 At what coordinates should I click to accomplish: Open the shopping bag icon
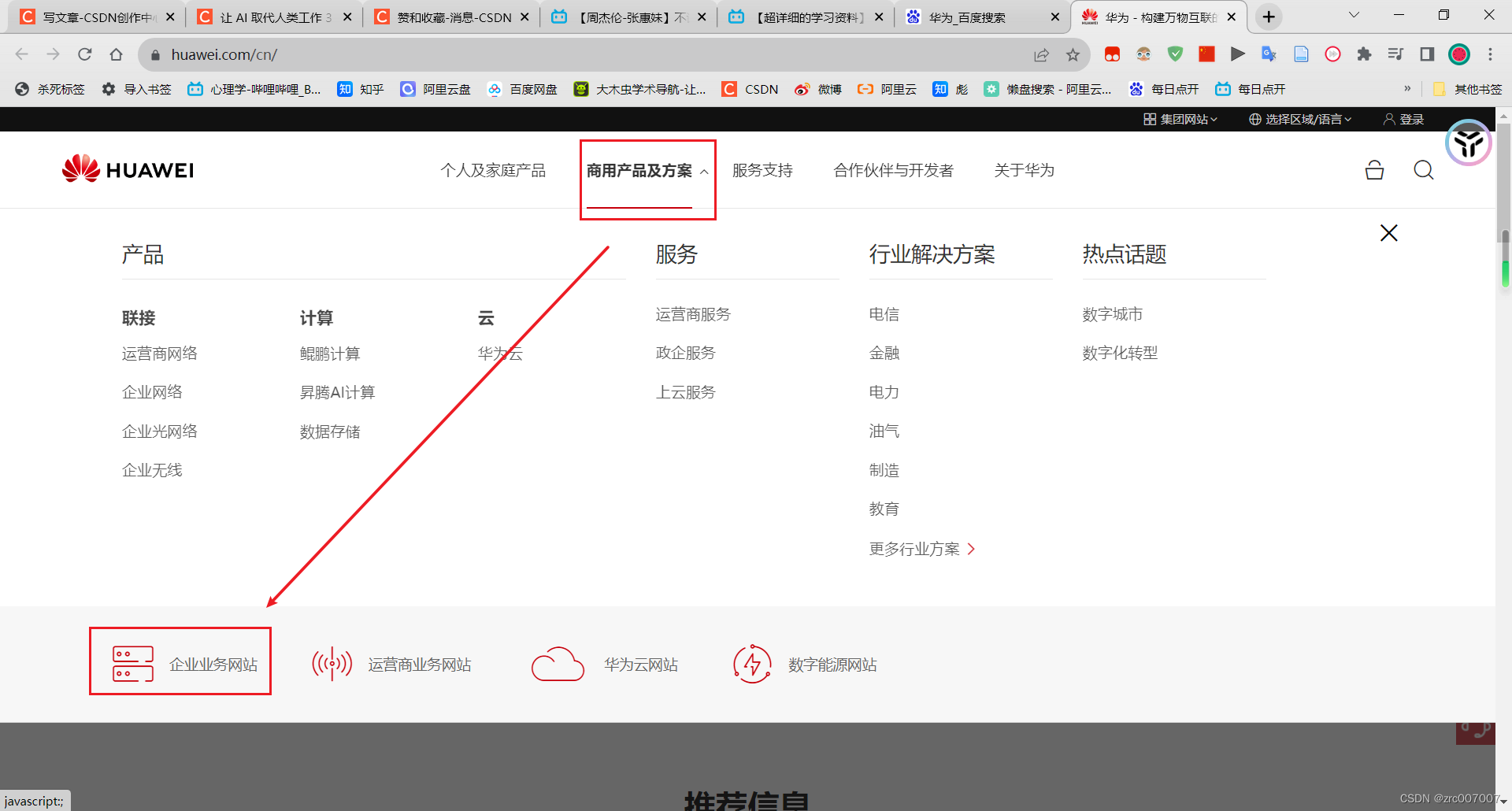1375,170
